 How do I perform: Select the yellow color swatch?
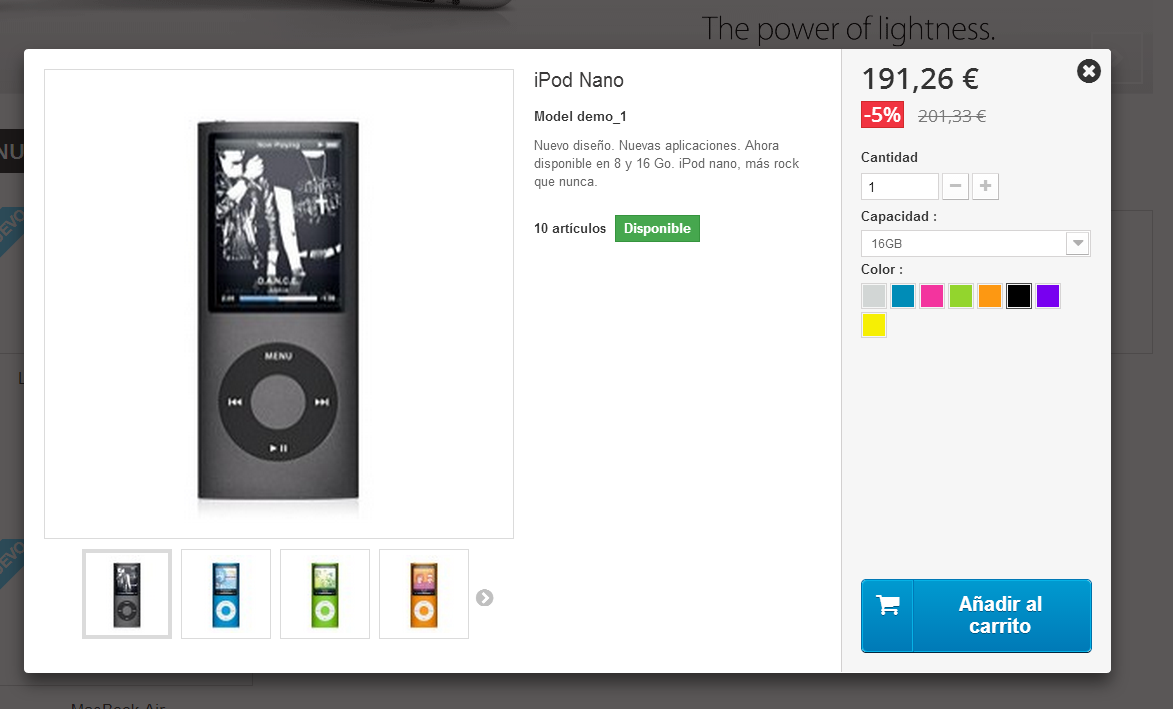(x=874, y=325)
